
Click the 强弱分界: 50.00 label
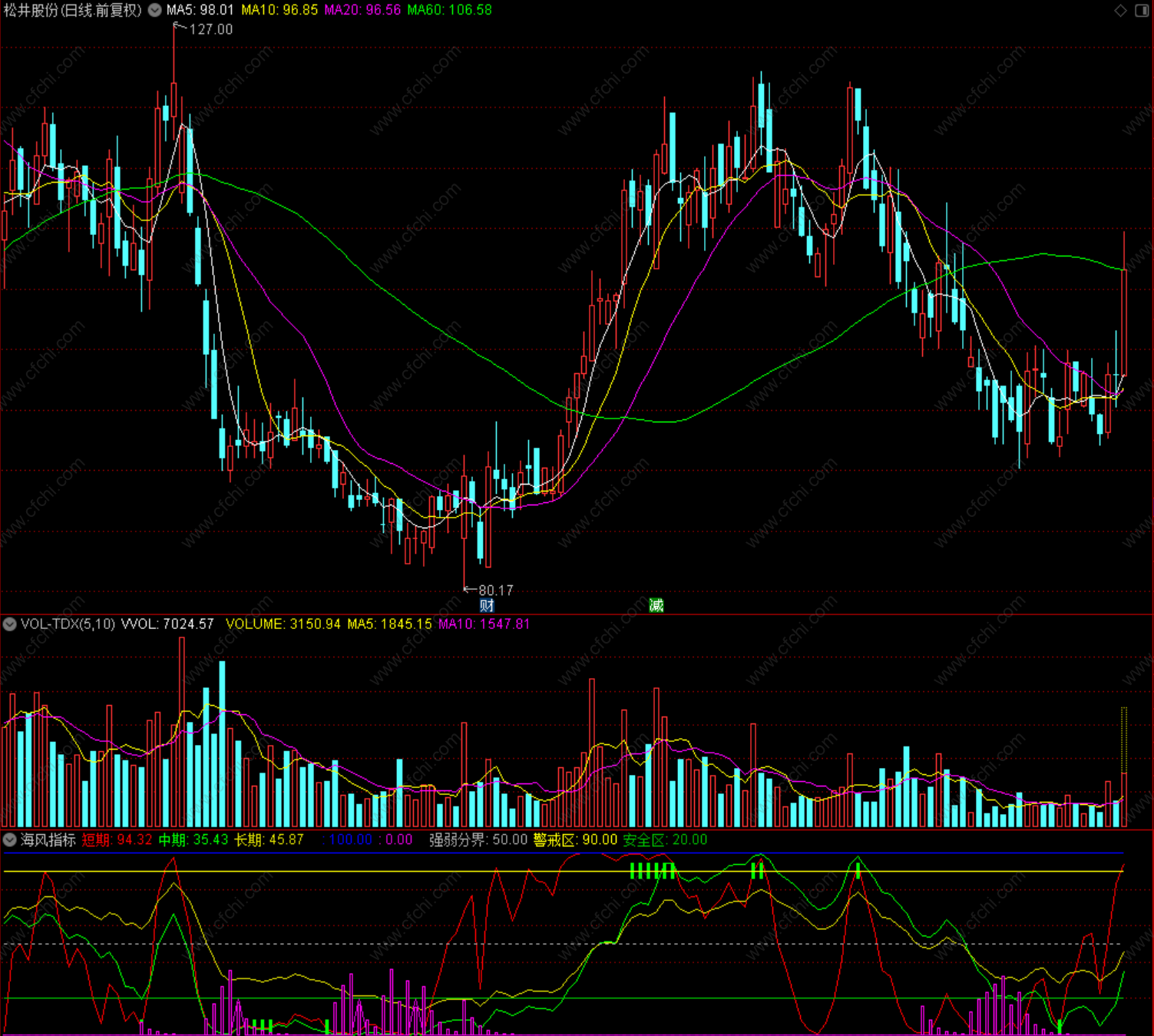pyautogui.click(x=478, y=840)
